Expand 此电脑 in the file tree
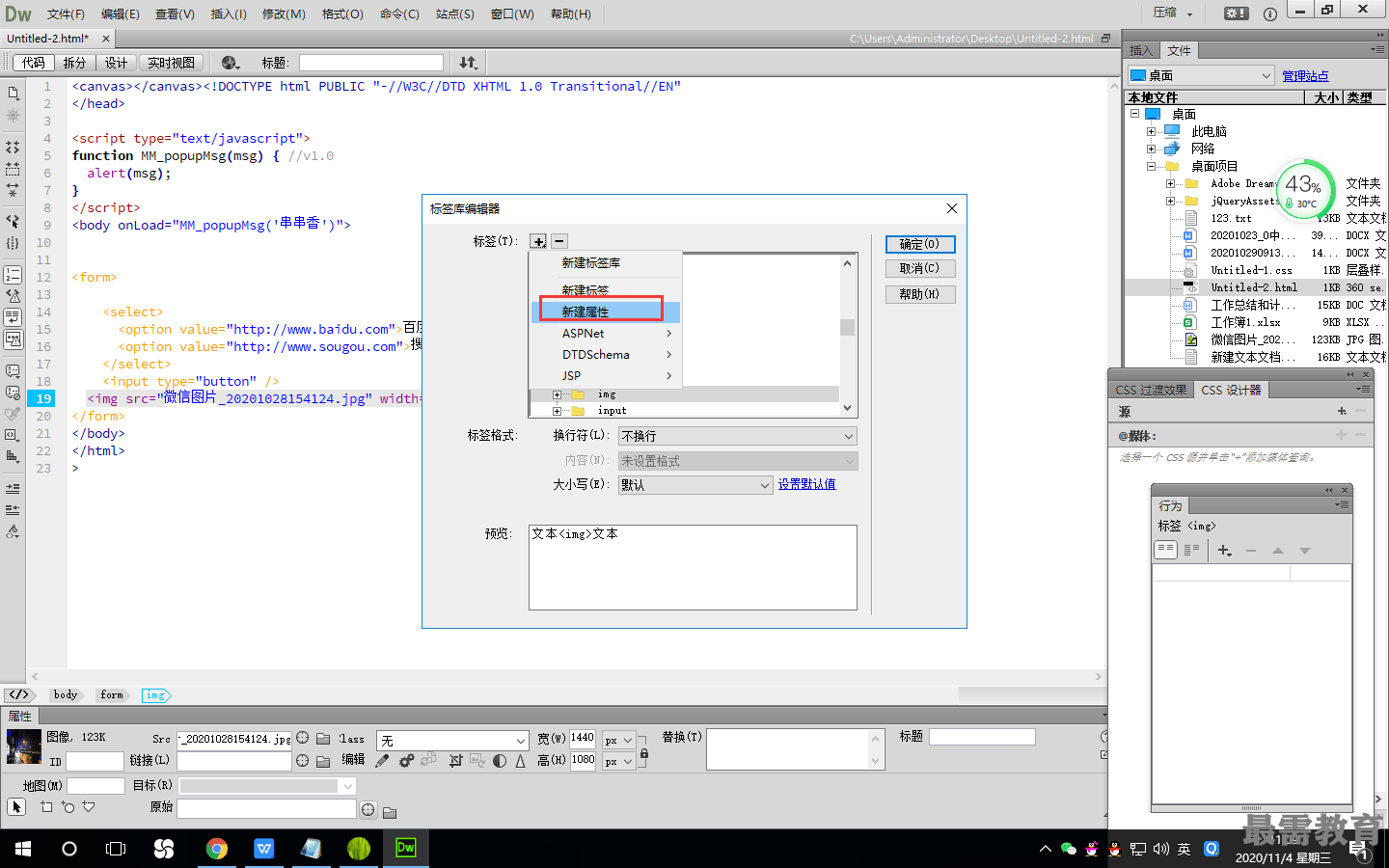The image size is (1389, 868). coord(1151,131)
